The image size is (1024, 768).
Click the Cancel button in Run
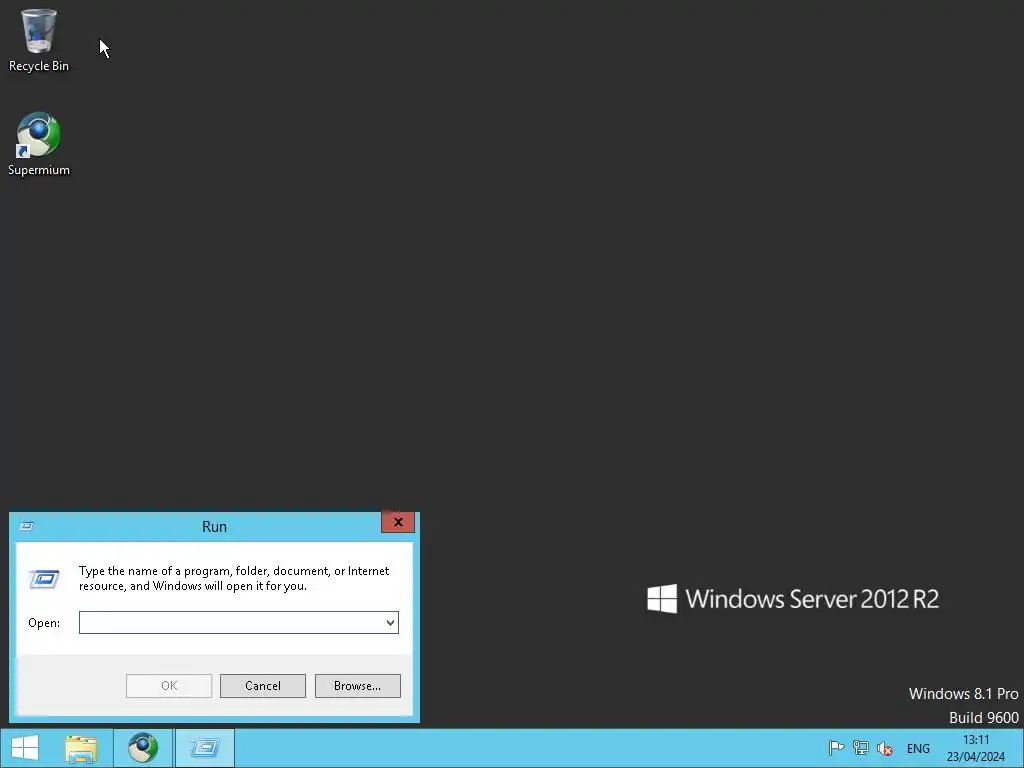[263, 686]
